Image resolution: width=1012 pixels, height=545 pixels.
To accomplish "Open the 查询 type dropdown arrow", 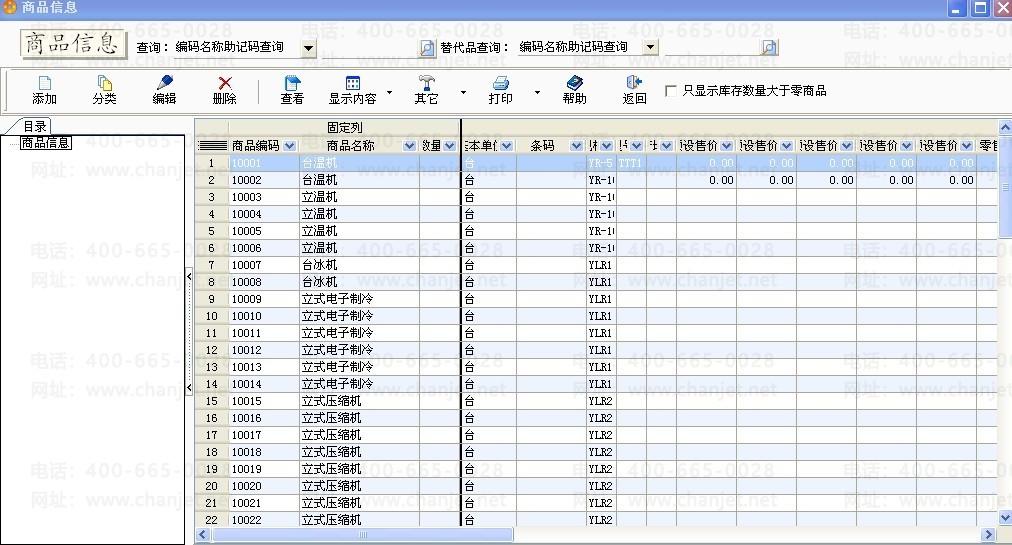I will pyautogui.click(x=308, y=47).
